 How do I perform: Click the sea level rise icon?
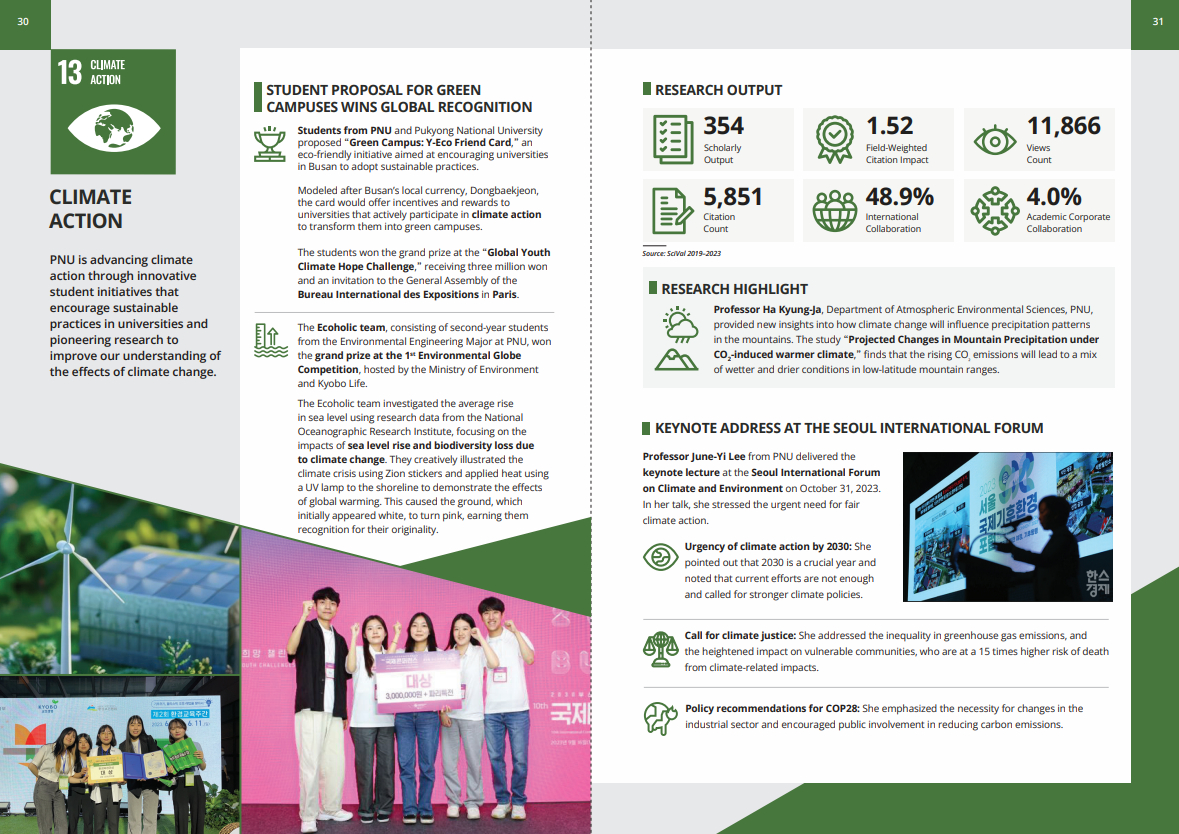pos(270,340)
